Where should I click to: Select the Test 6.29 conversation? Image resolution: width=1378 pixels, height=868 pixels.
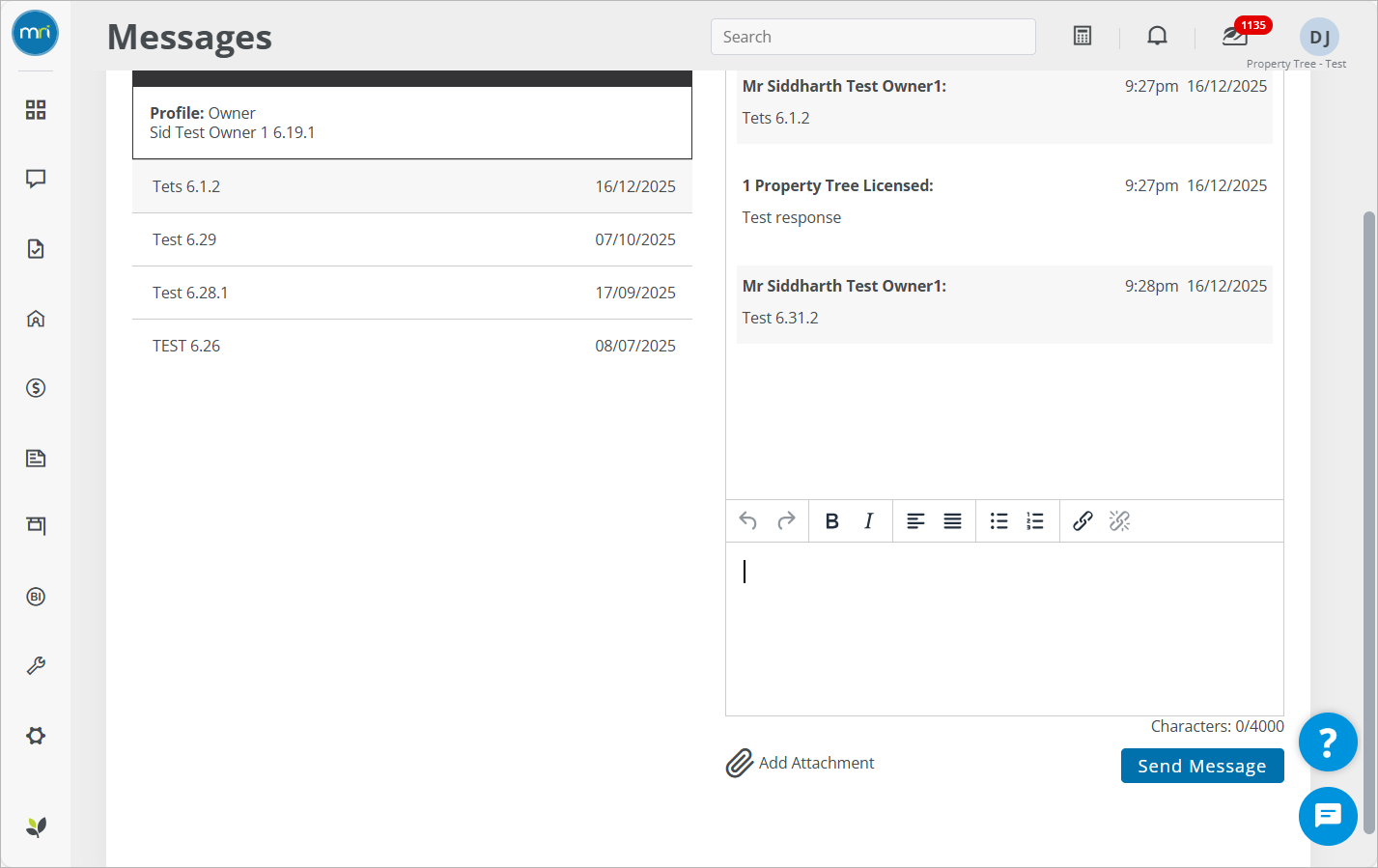[412, 239]
